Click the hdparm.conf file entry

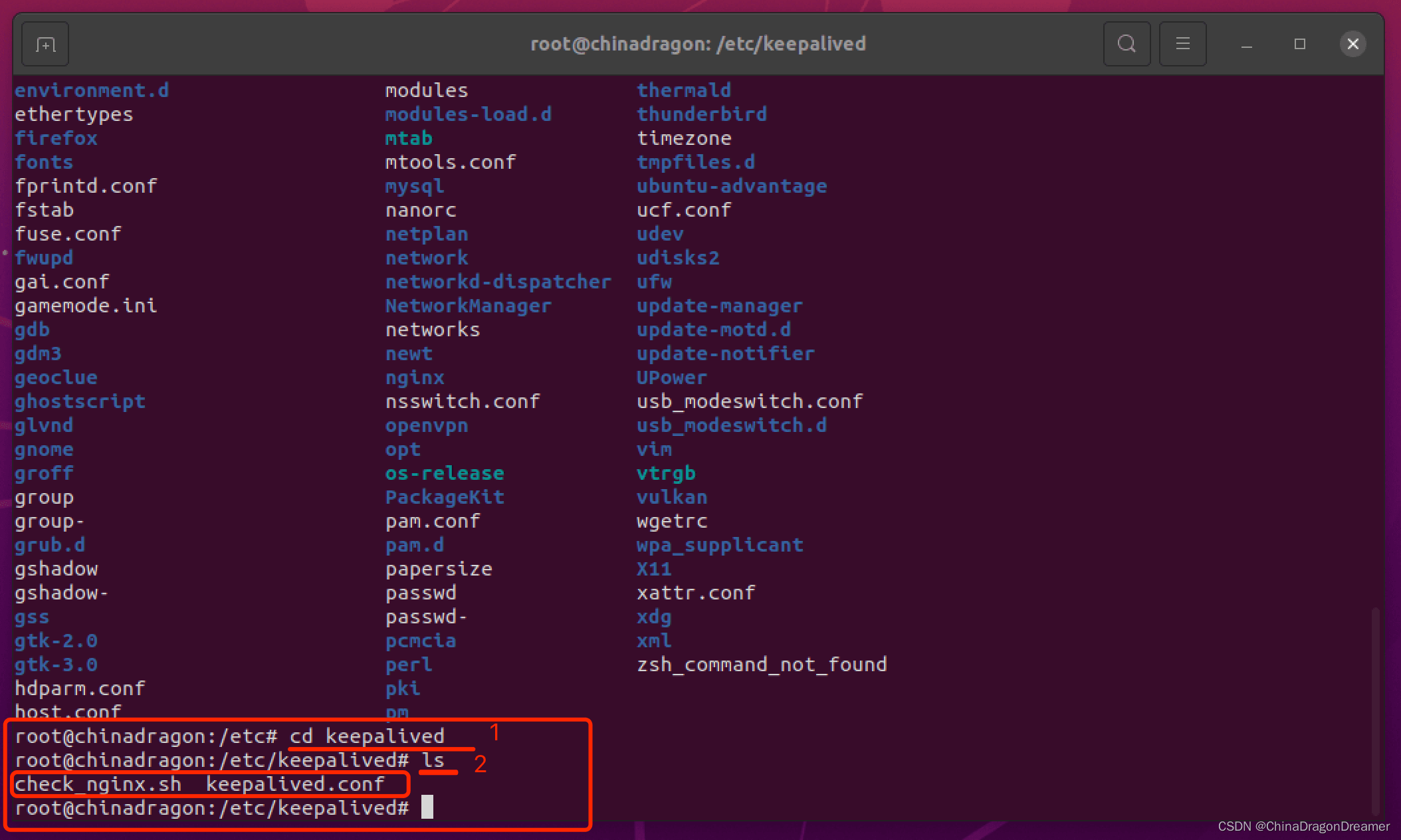(80, 688)
